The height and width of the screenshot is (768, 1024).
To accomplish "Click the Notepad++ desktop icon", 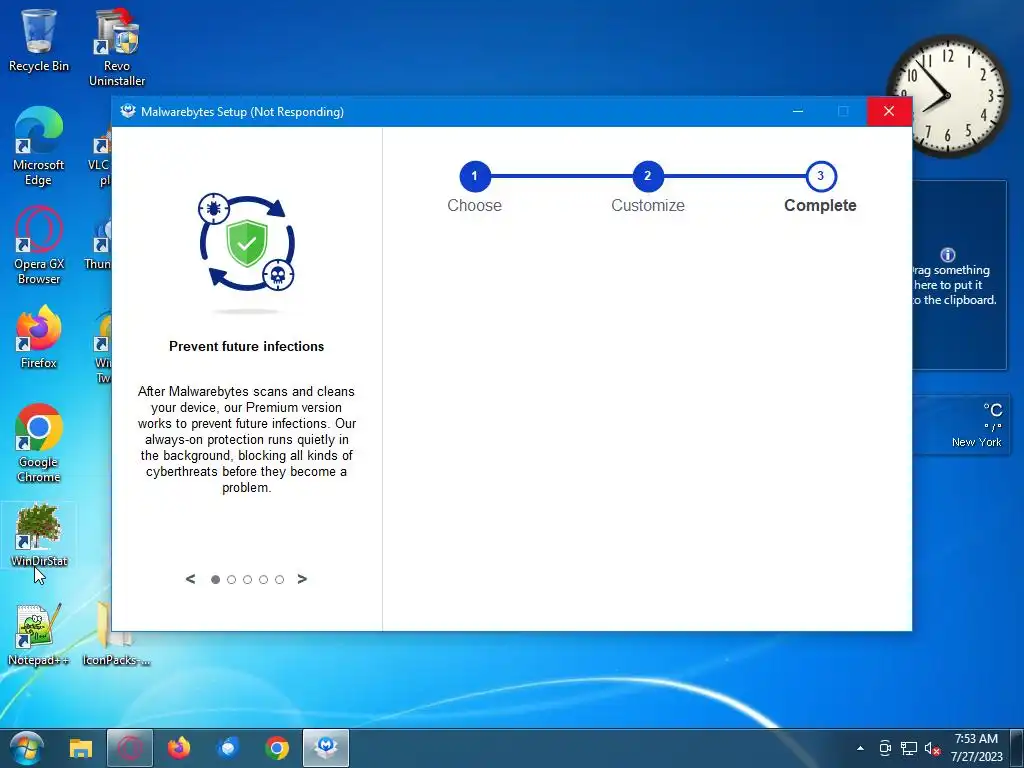I will [39, 635].
